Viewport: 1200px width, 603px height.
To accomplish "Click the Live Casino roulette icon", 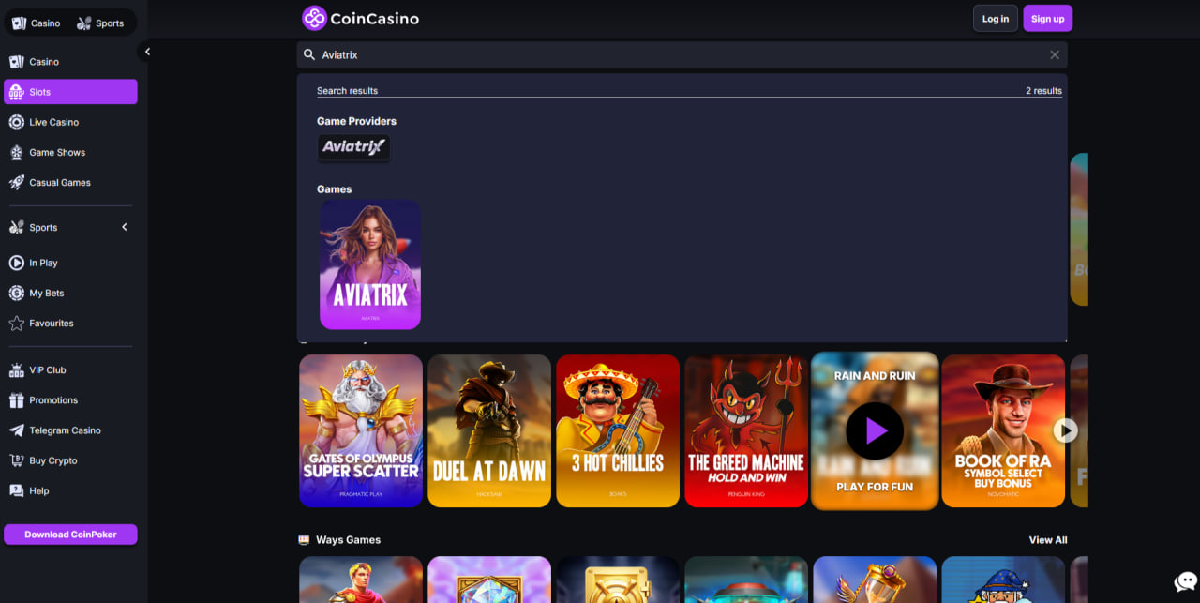I will [x=16, y=122].
